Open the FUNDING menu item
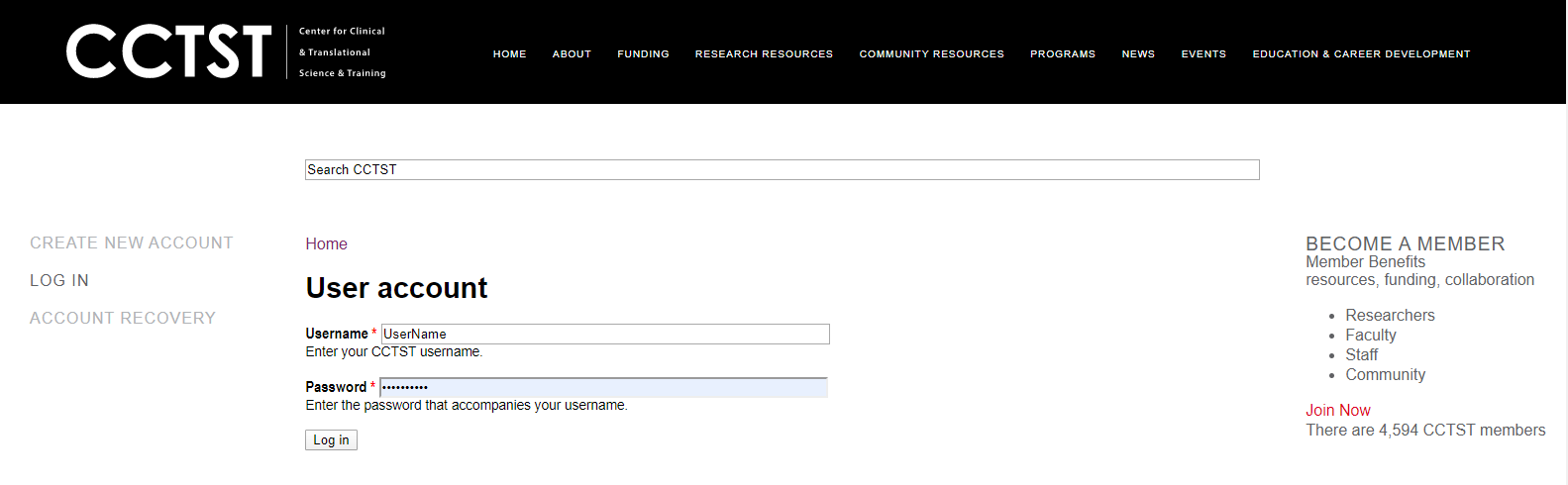Image resolution: width=1568 pixels, height=485 pixels. pyautogui.click(x=643, y=54)
